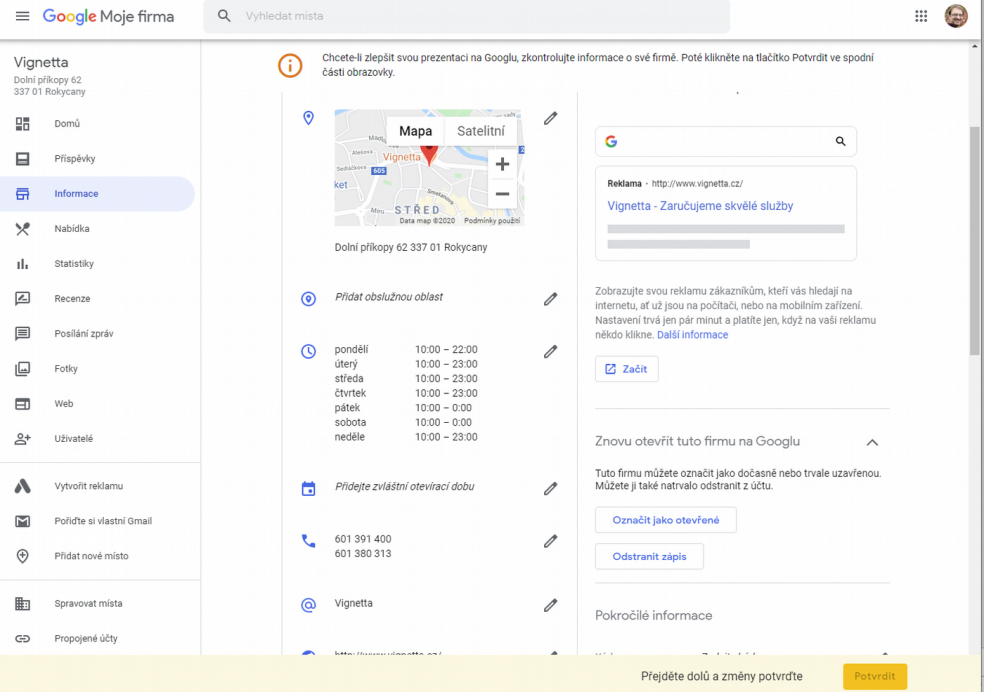Click the service area target icon
The width and height of the screenshot is (984, 692).
click(308, 299)
